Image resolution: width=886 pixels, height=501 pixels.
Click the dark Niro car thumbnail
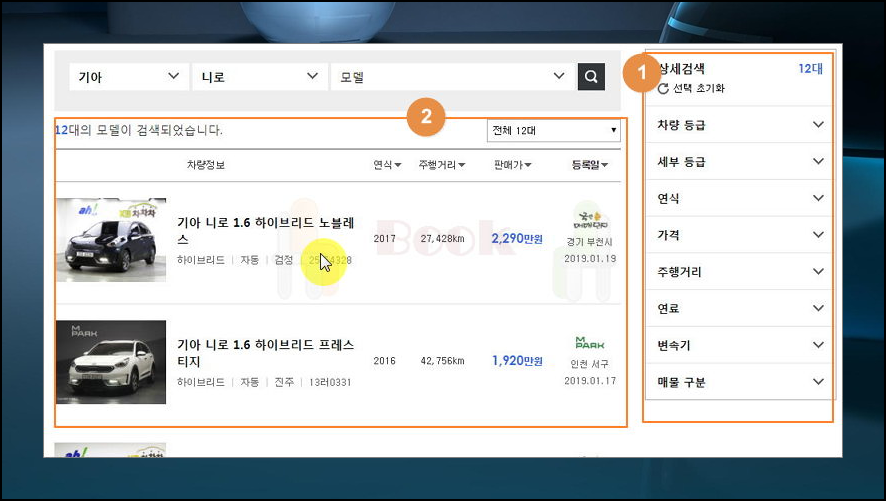pos(111,239)
